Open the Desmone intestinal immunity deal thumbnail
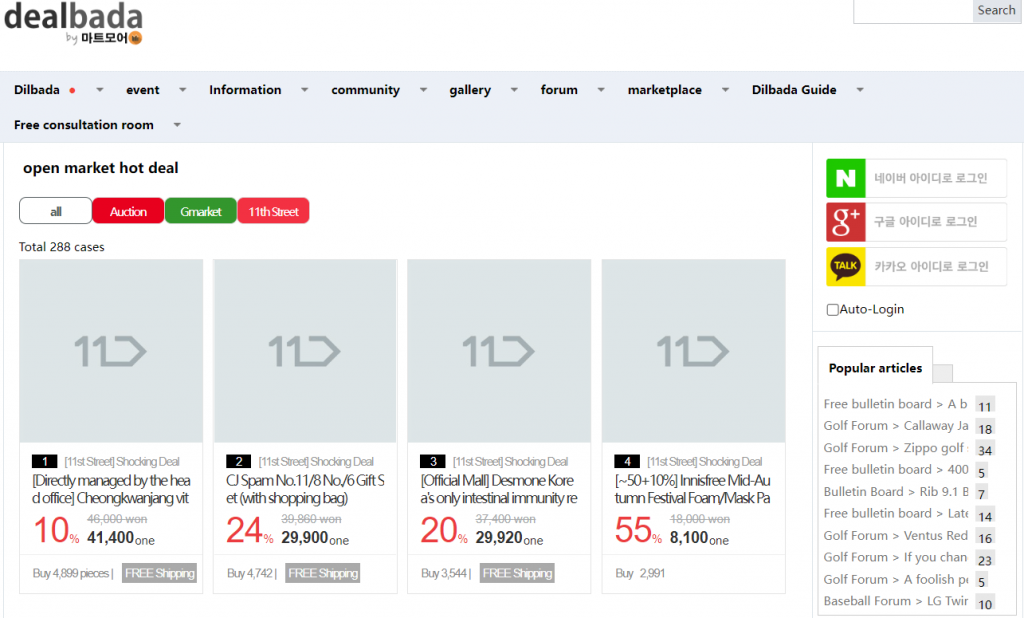Viewport: 1024px width, 618px height. coord(499,351)
